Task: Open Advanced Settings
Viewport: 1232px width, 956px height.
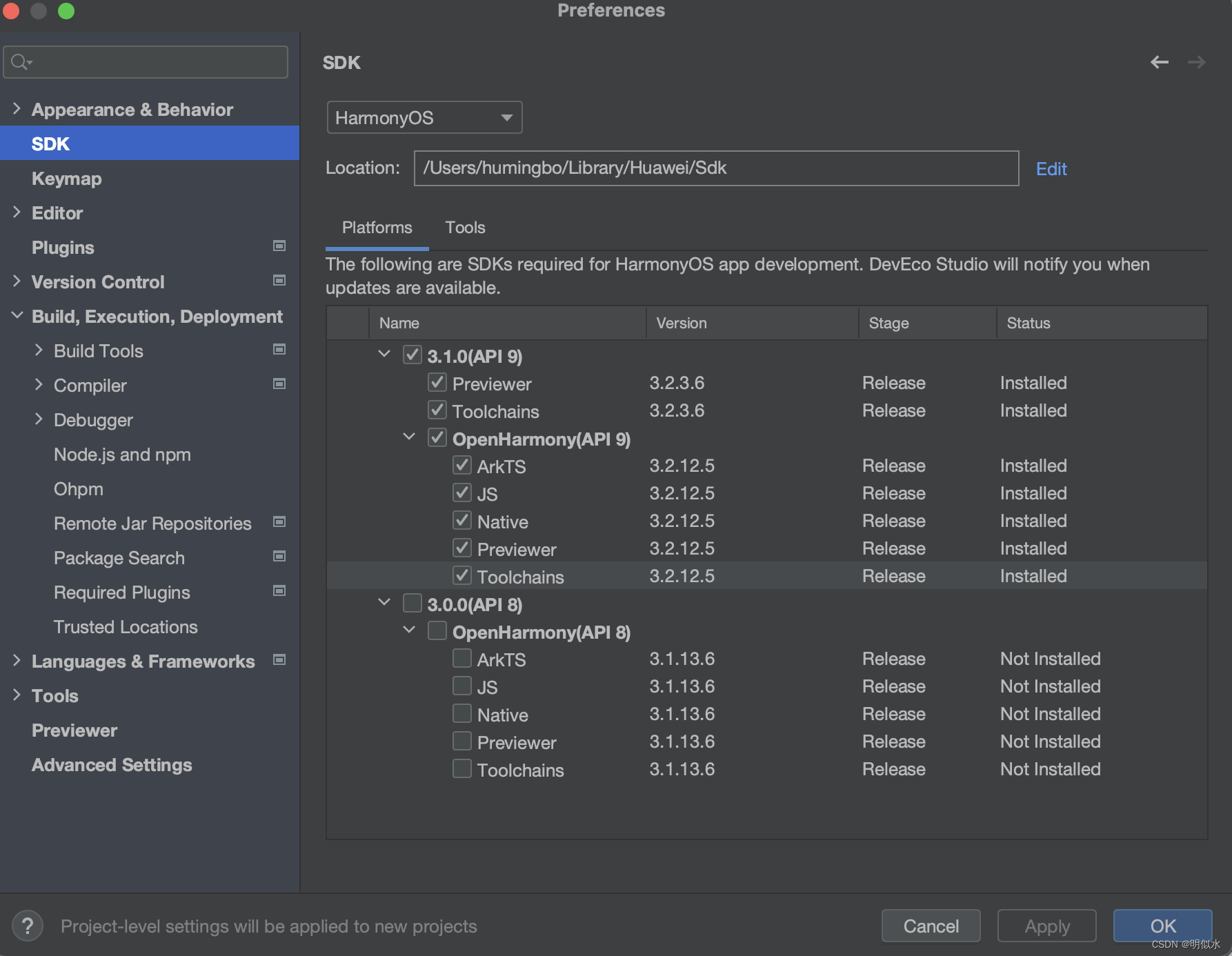Action: click(x=112, y=765)
